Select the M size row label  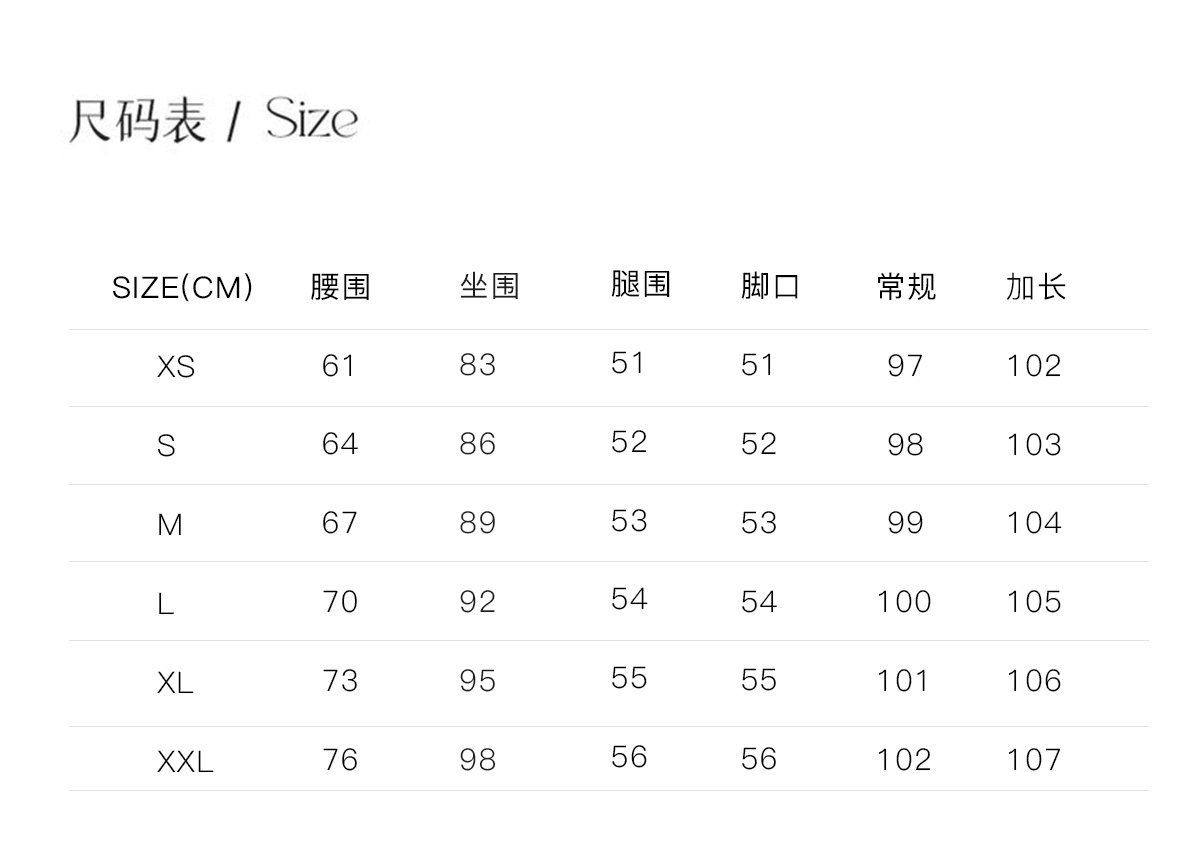pyautogui.click(x=170, y=524)
